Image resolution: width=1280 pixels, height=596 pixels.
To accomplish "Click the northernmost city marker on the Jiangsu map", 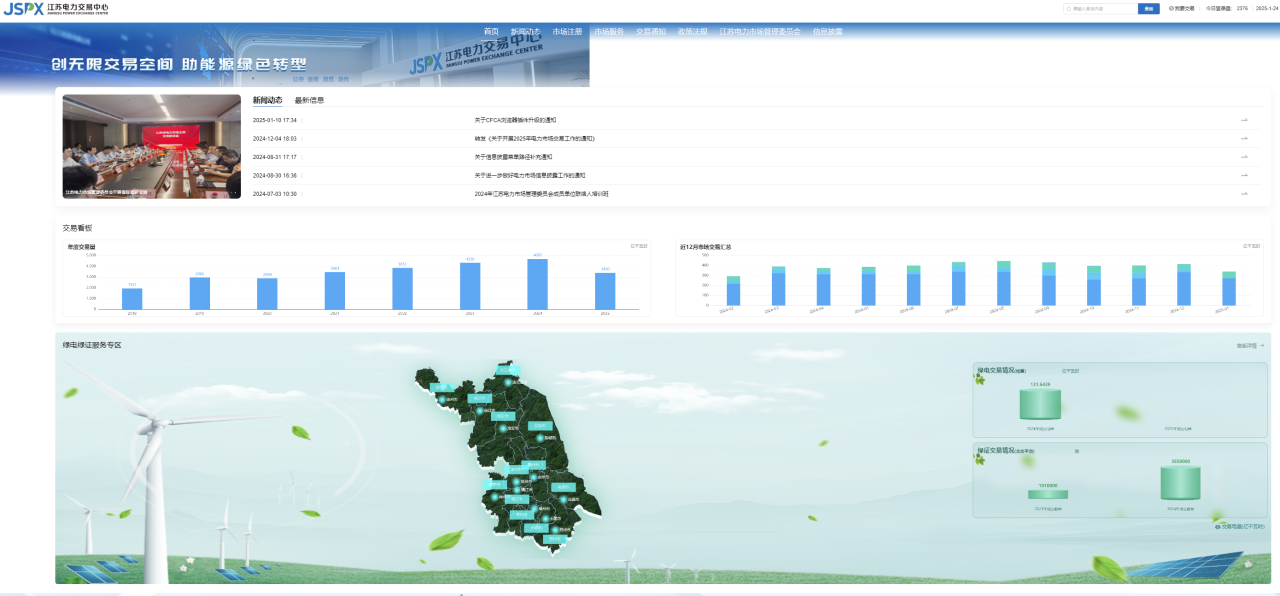I will (509, 381).
